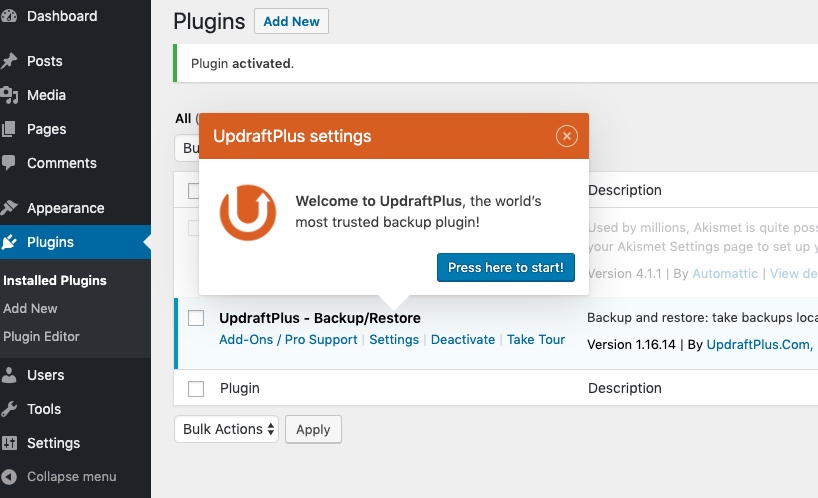The height and width of the screenshot is (498, 818).
Task: Click the Add New button beside Plugins heading
Action: click(291, 21)
